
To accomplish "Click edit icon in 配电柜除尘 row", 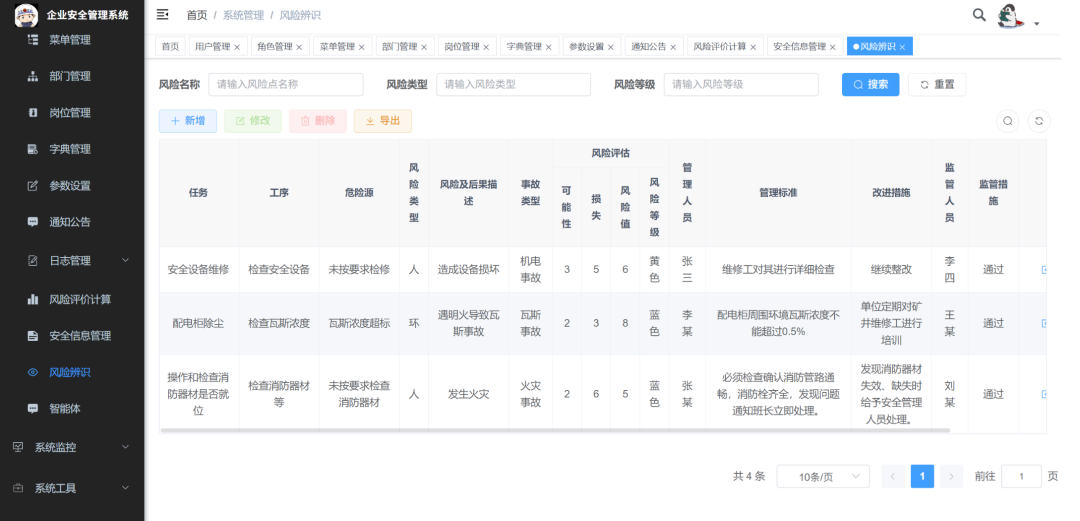I will pos(1043,323).
